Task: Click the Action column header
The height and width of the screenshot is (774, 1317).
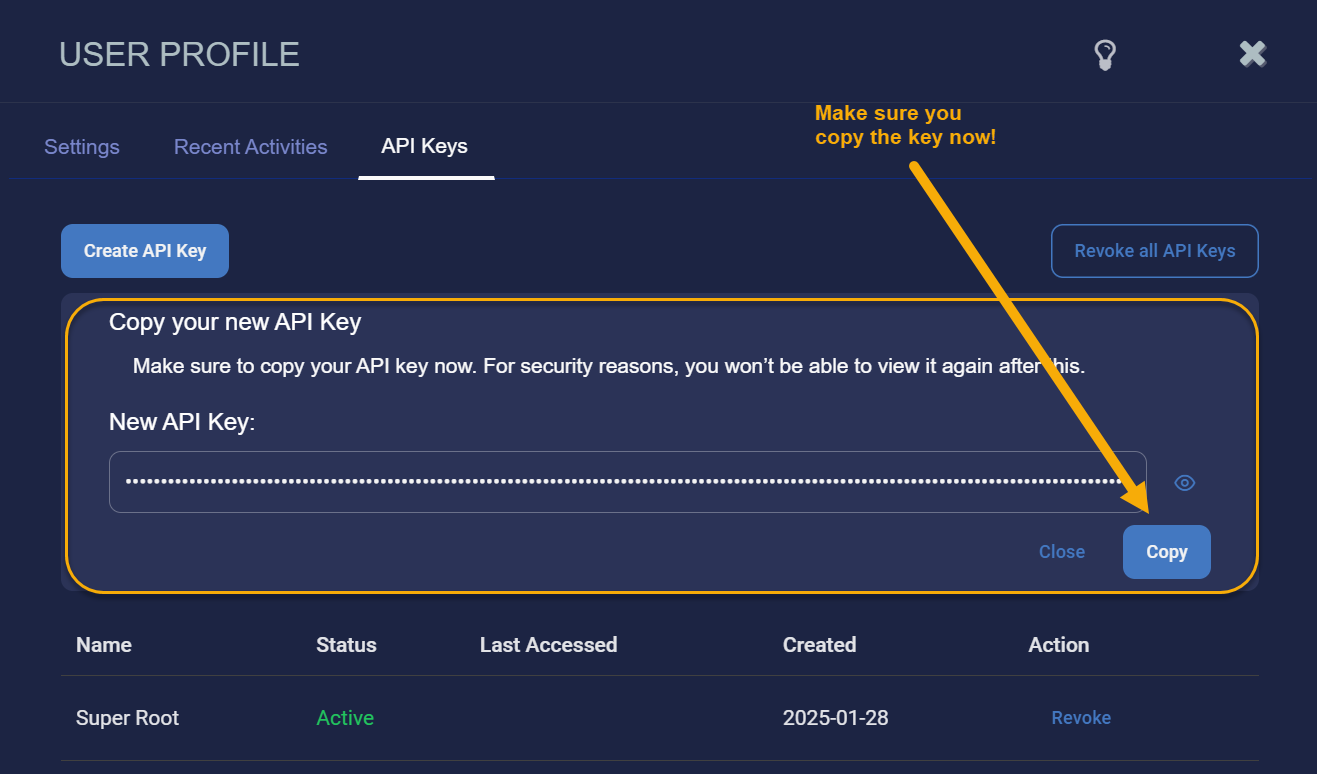Action: coord(1059,645)
